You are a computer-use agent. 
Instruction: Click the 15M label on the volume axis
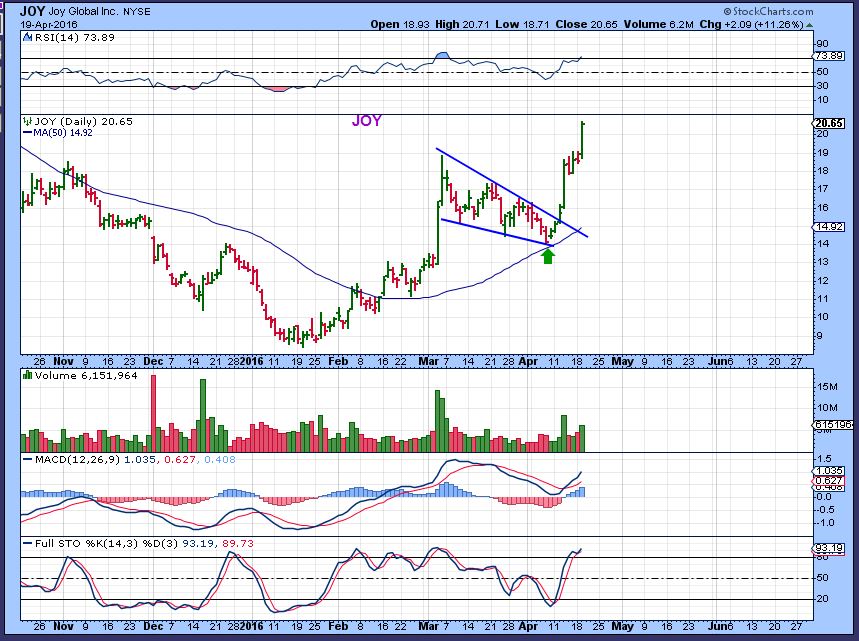coord(827,387)
